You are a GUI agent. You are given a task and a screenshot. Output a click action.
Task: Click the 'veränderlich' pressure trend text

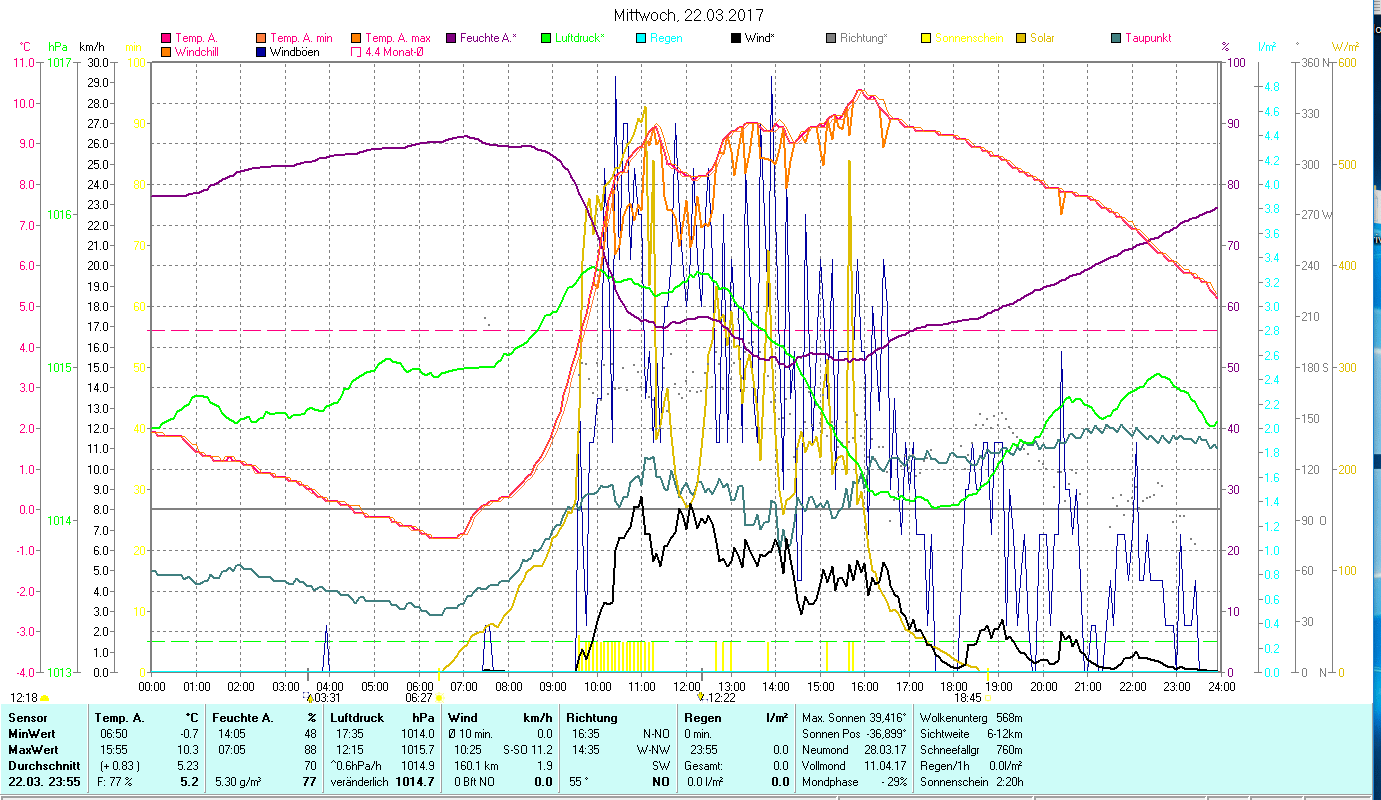[x=361, y=782]
